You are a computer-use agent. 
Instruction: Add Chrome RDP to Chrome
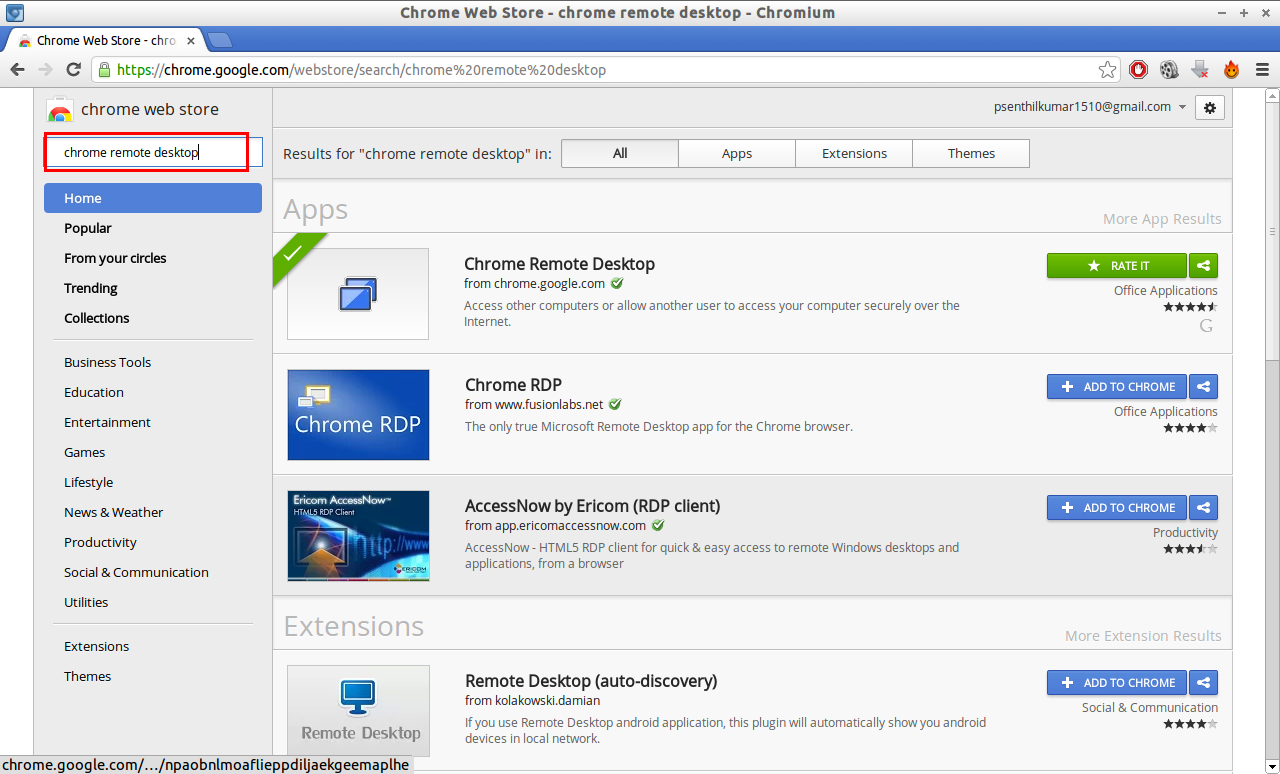1117,387
